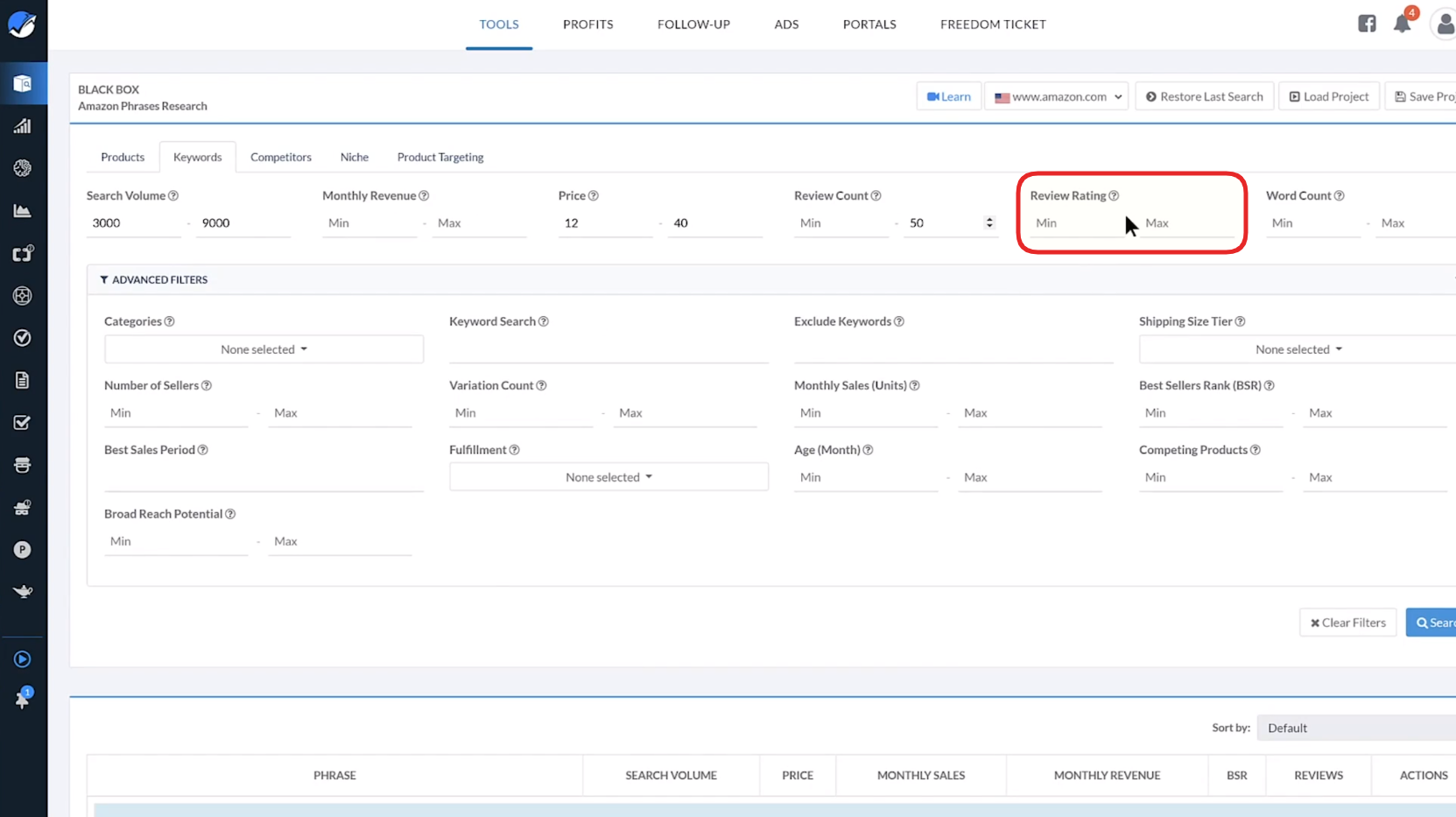Open the document icon sidebar tool
This screenshot has height=817, width=1456.
point(23,380)
